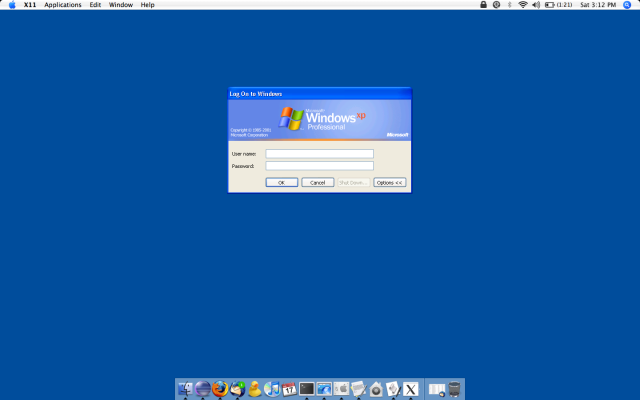The image size is (640, 400).
Task: Open Thunderbird mail from the dock
Action: click(237, 389)
